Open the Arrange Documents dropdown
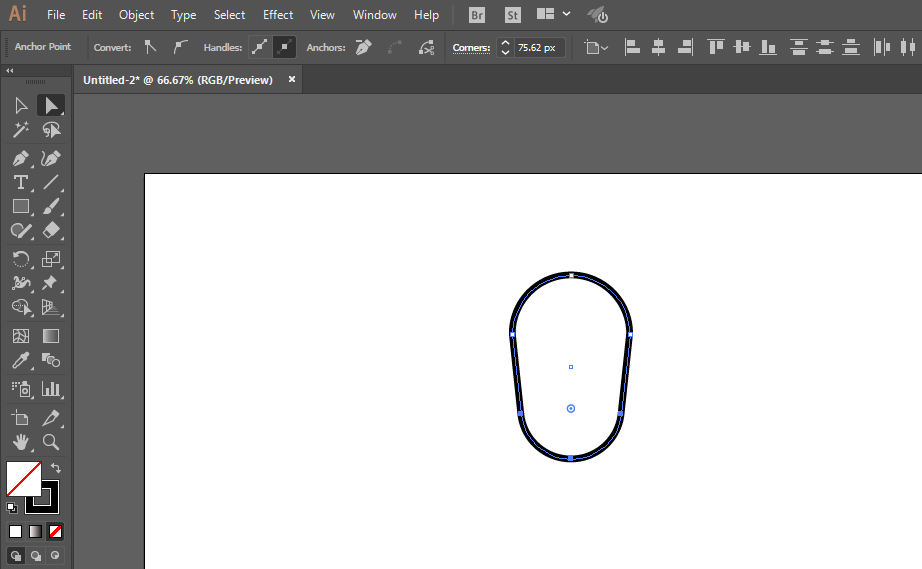The image size is (922, 569). [553, 15]
